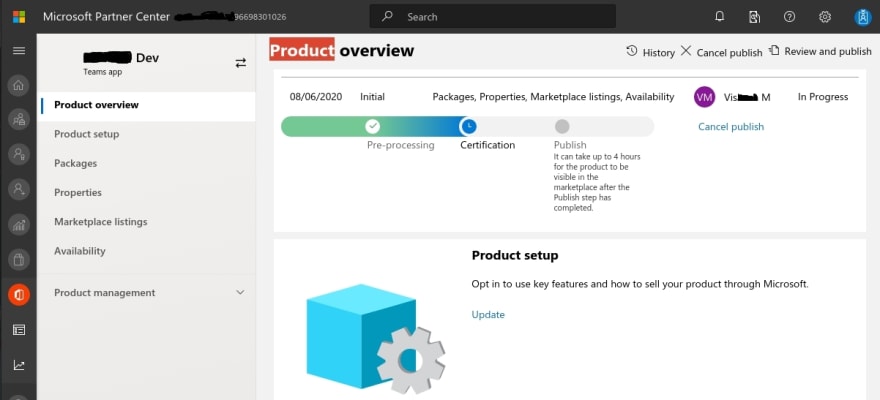Click the 08/06/2020 submission date
880x400 pixels.
point(316,97)
